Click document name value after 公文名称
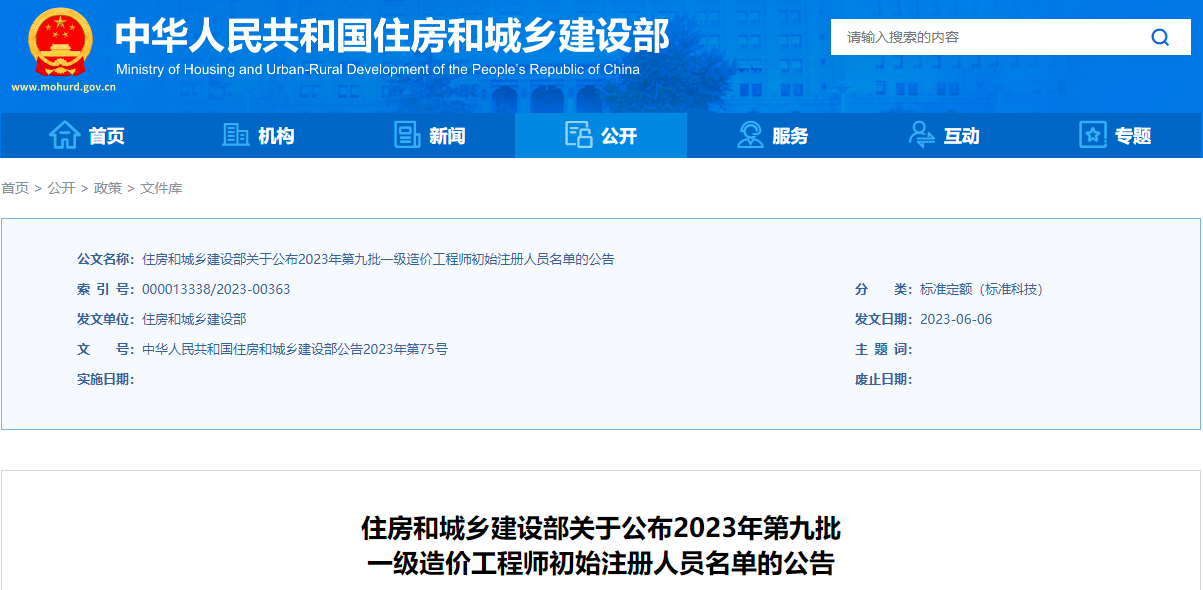The width and height of the screenshot is (1203, 590). coord(378,259)
